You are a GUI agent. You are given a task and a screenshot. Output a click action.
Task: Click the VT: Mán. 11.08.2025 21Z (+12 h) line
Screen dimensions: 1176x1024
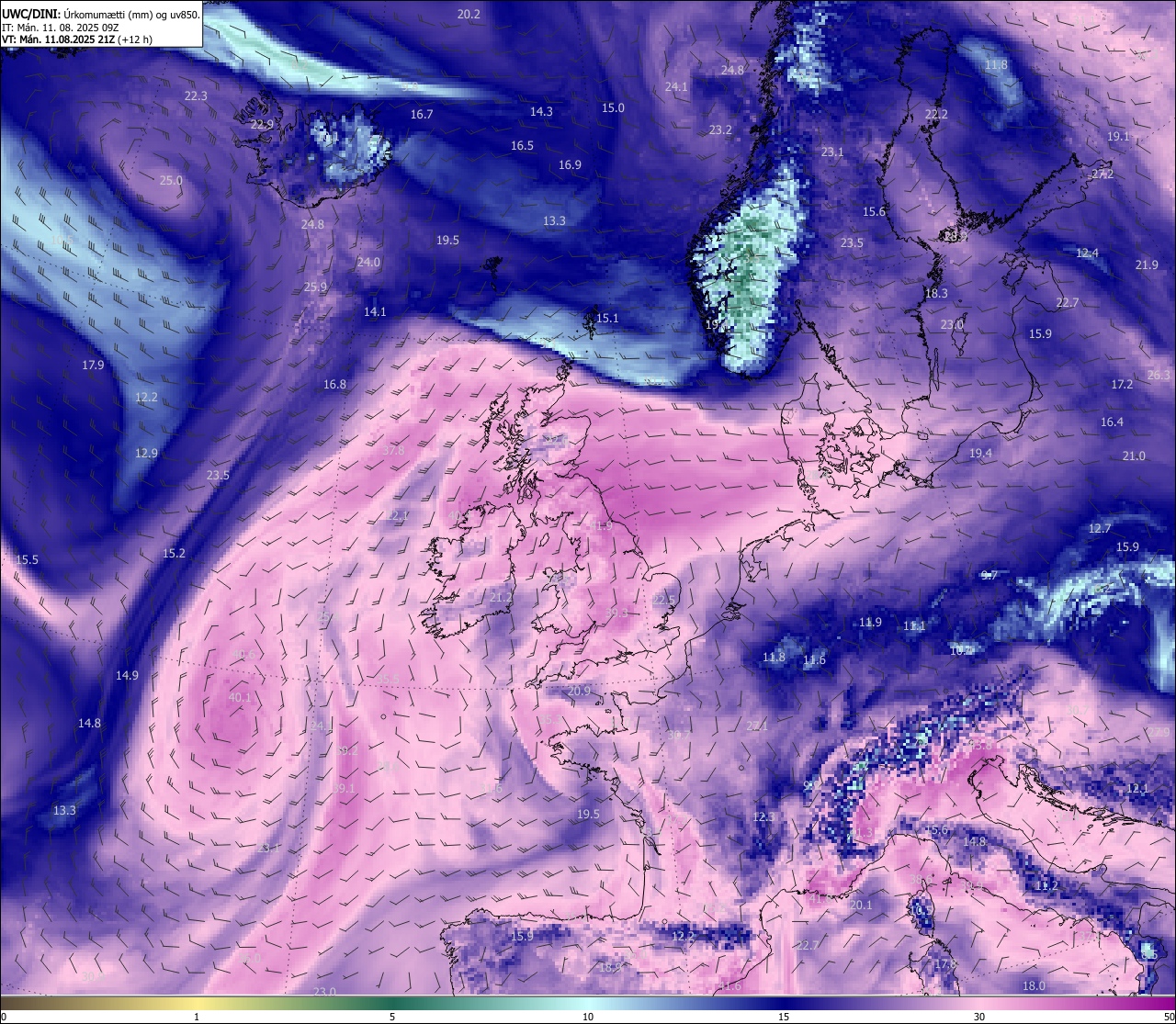point(77,39)
